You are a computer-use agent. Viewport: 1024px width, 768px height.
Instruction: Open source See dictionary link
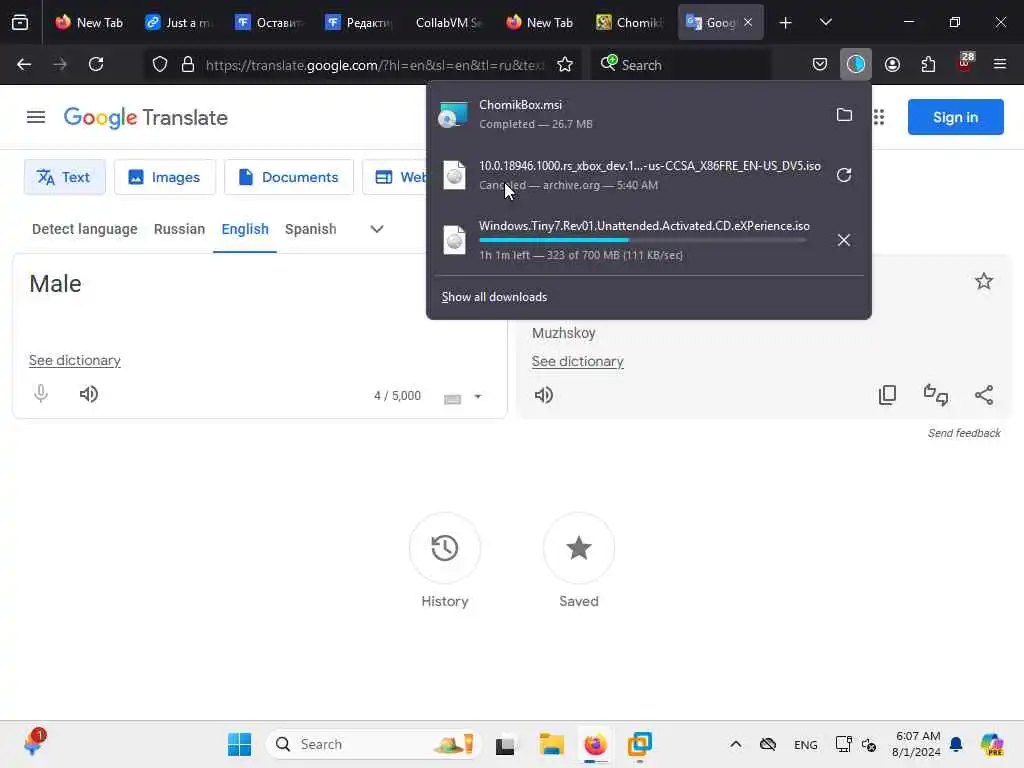pyautogui.click(x=74, y=360)
